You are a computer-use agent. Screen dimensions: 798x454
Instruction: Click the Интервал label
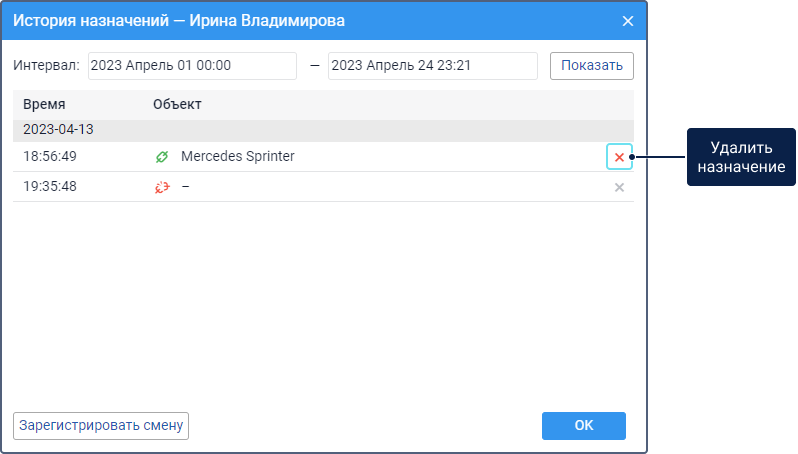tap(46, 65)
